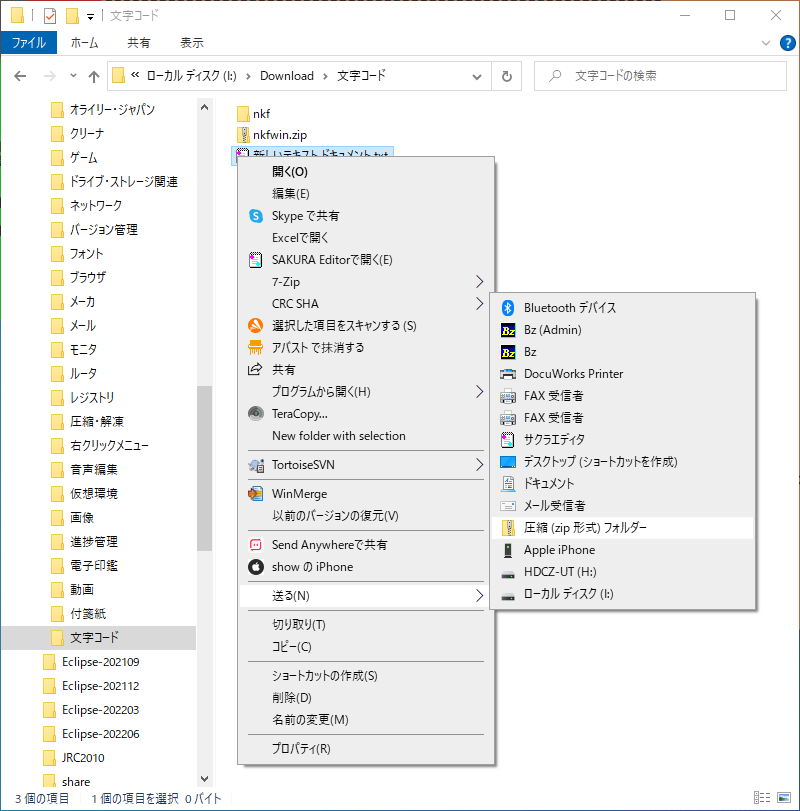Click ローカル ディスク (I:) in the breadcrumb
The width and height of the screenshot is (800, 811).
point(191,76)
